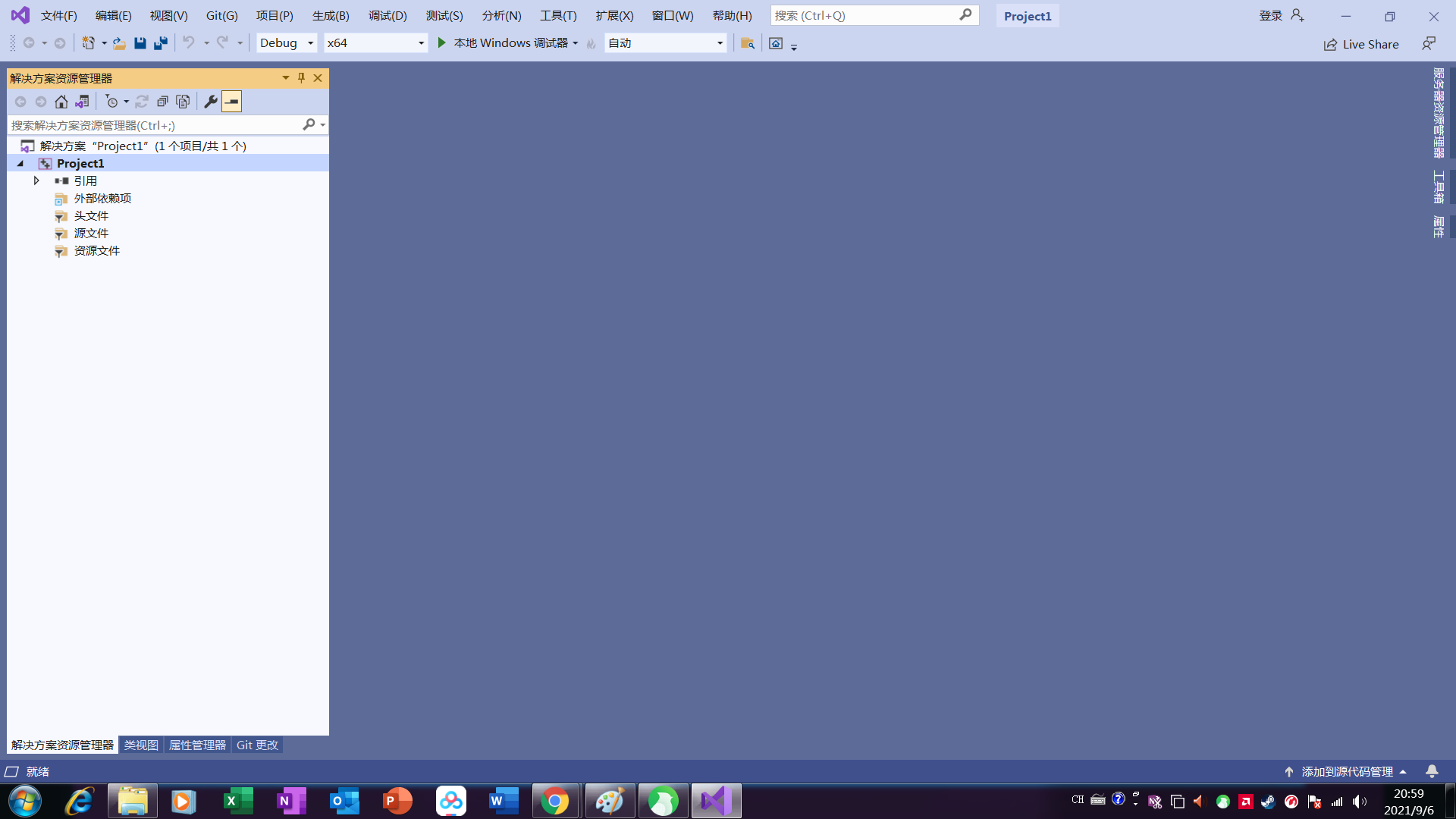Click the Send Feedback icon at top right
The image size is (1456, 819).
[x=1429, y=44]
